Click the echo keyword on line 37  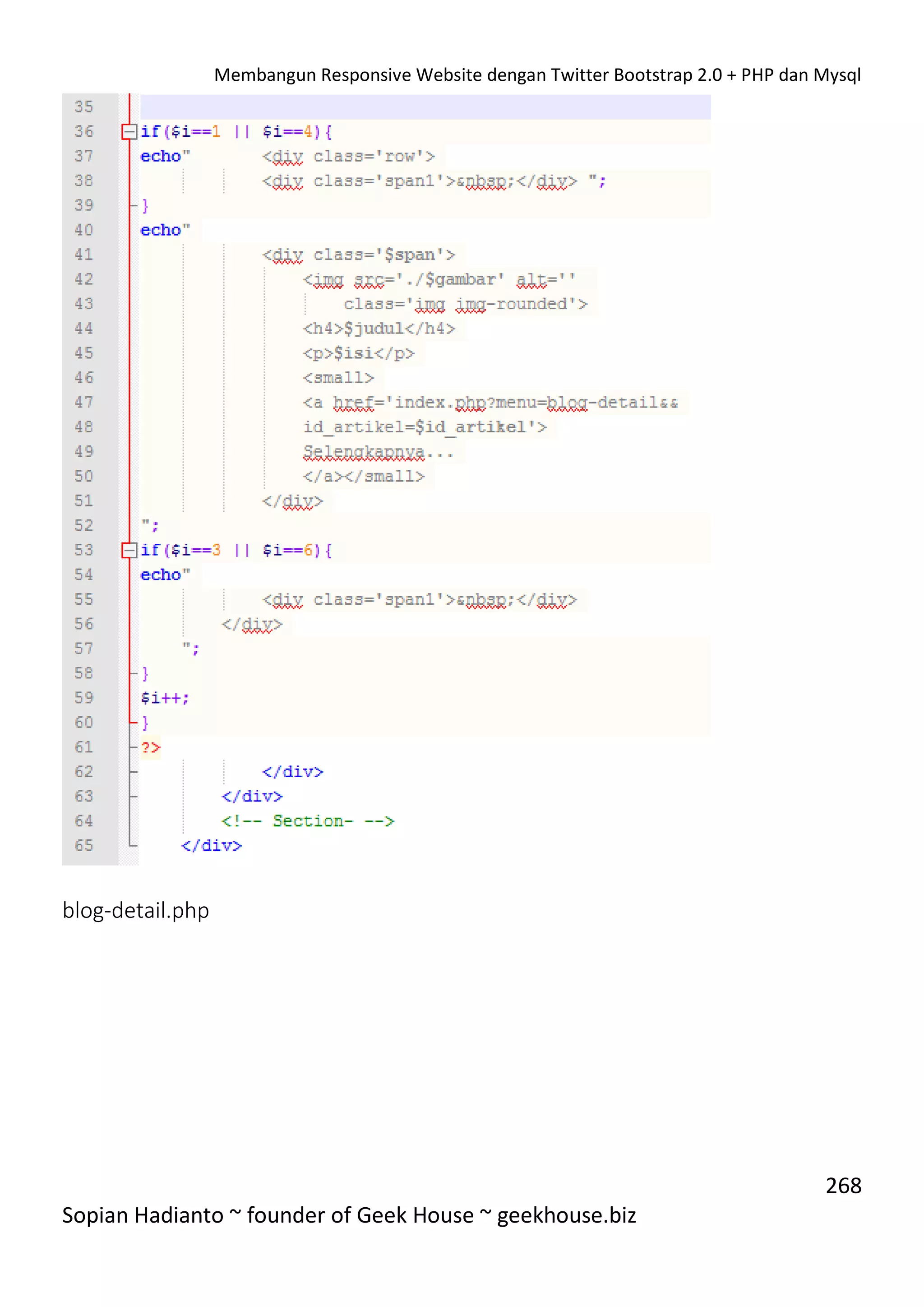pyautogui.click(x=161, y=157)
